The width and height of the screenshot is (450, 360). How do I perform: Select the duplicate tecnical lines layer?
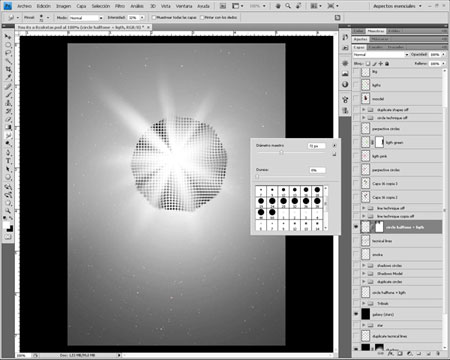[x=397, y=336]
